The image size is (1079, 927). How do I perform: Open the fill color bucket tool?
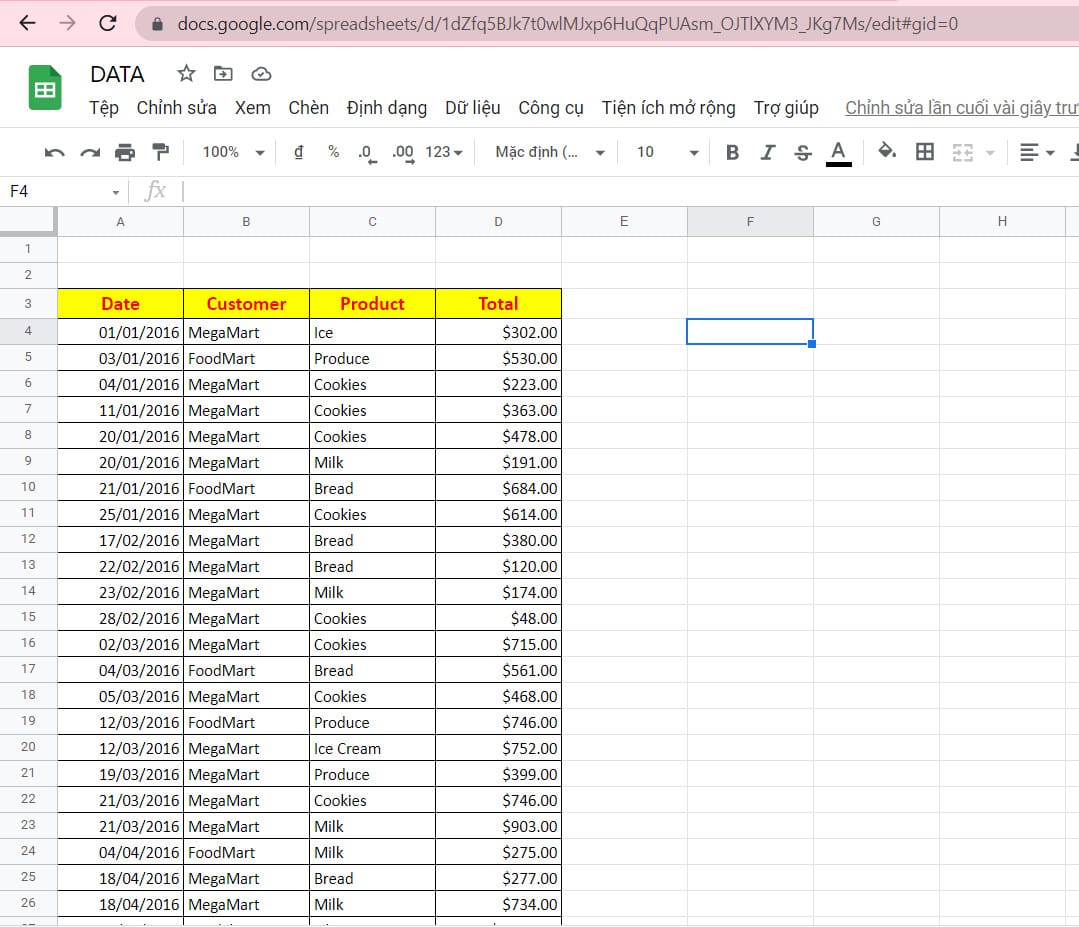pyautogui.click(x=887, y=152)
